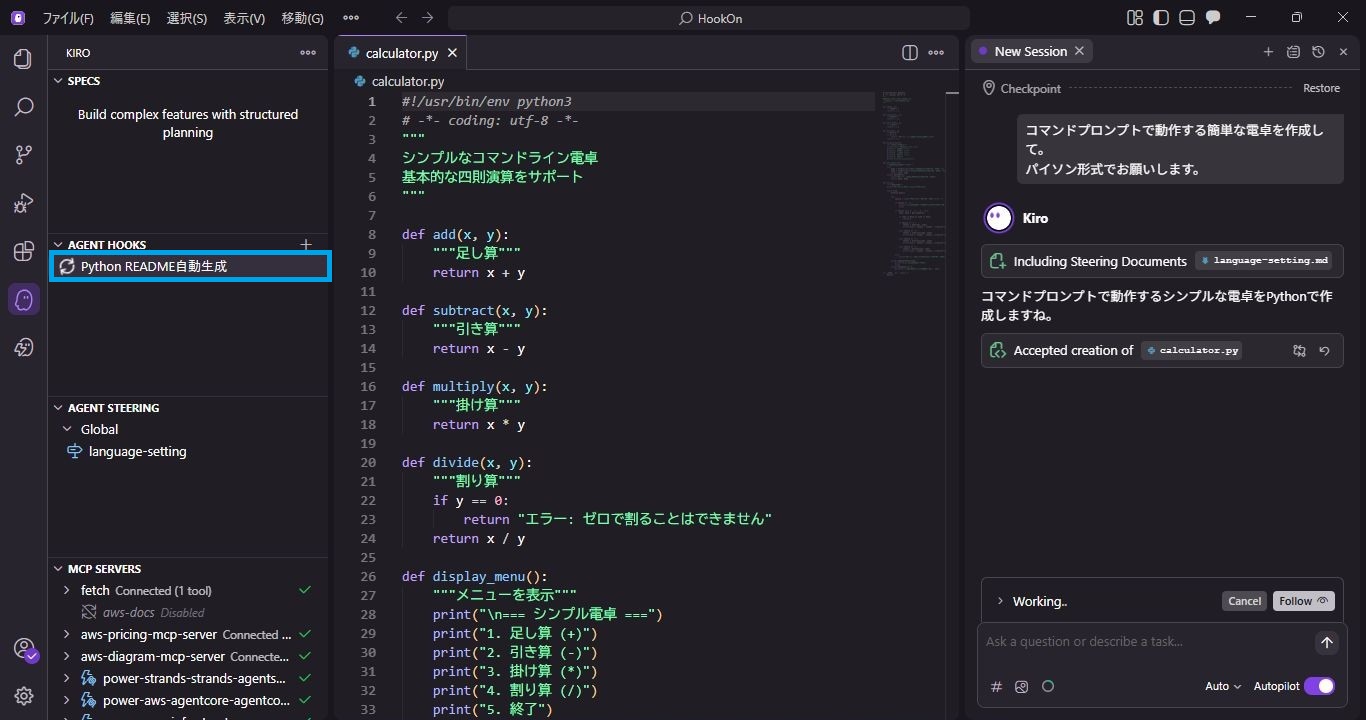Click Restore next to Checkpoint

click(x=1320, y=88)
